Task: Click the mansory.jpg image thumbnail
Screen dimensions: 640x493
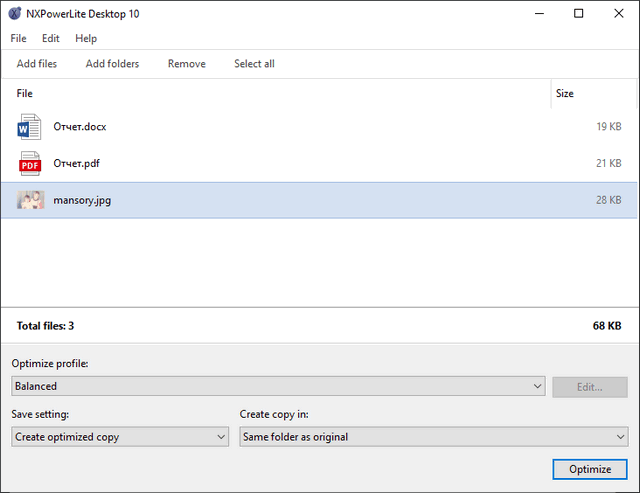Action: (x=30, y=200)
